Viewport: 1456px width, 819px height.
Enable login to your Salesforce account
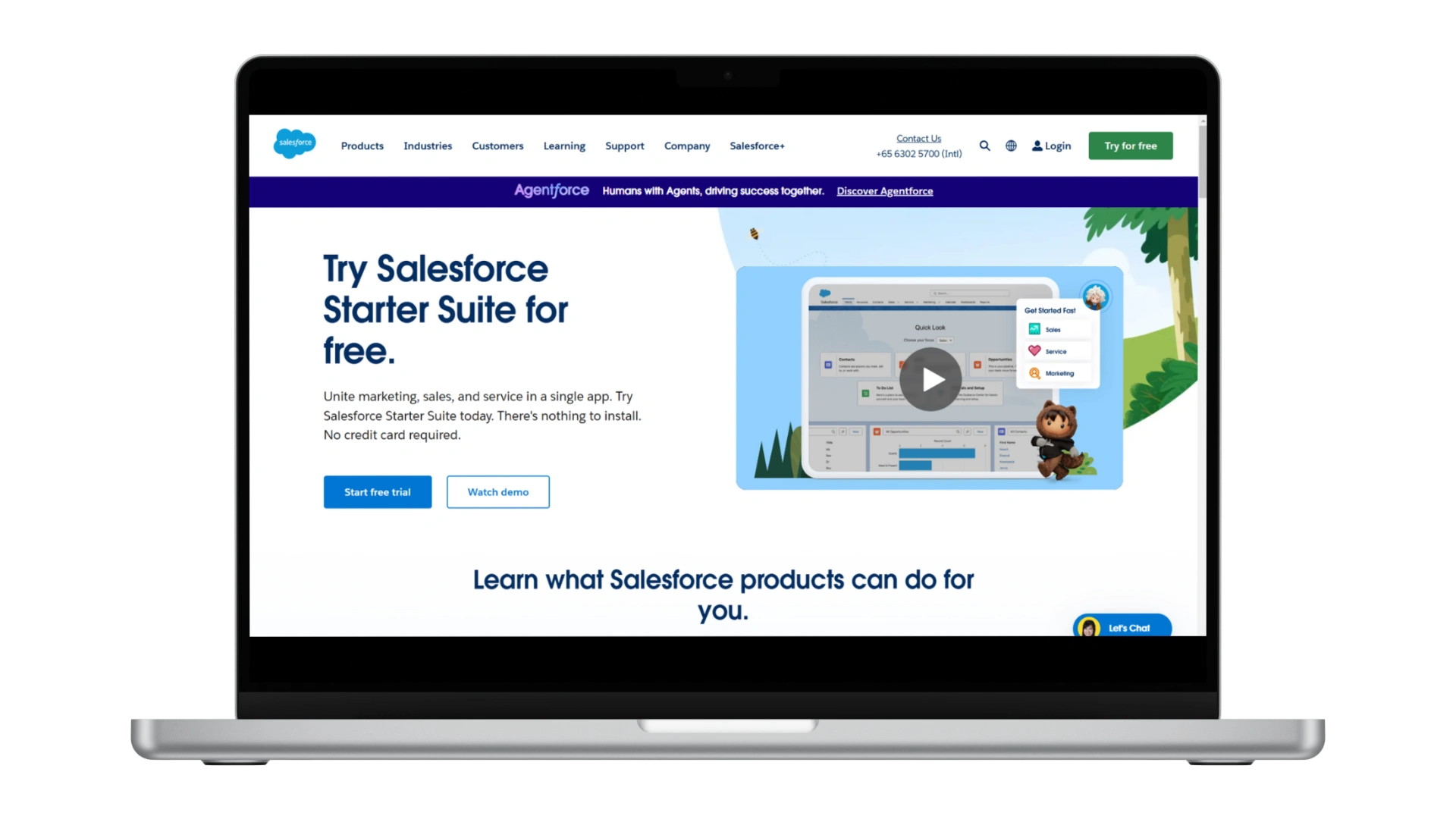(1051, 146)
